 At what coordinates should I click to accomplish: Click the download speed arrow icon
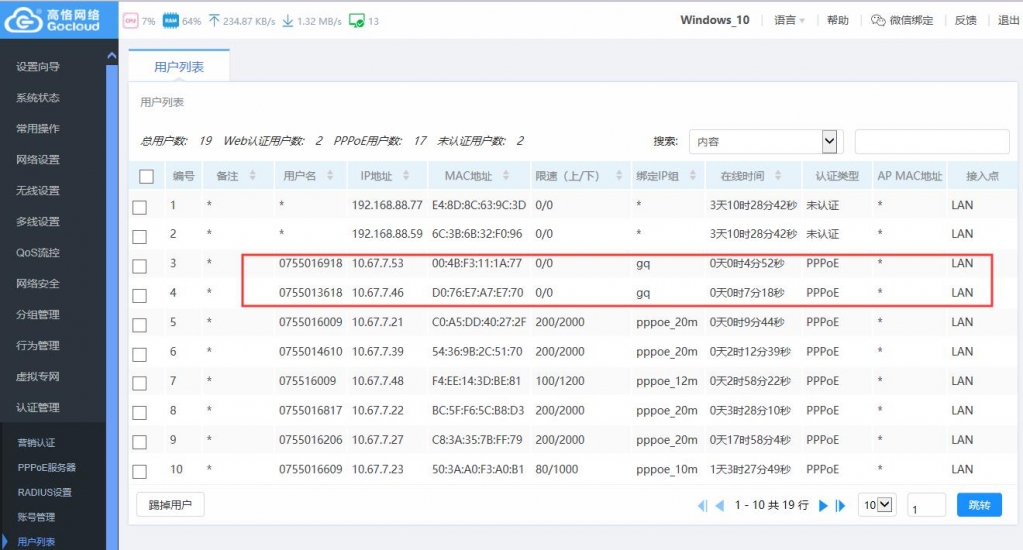coord(288,21)
